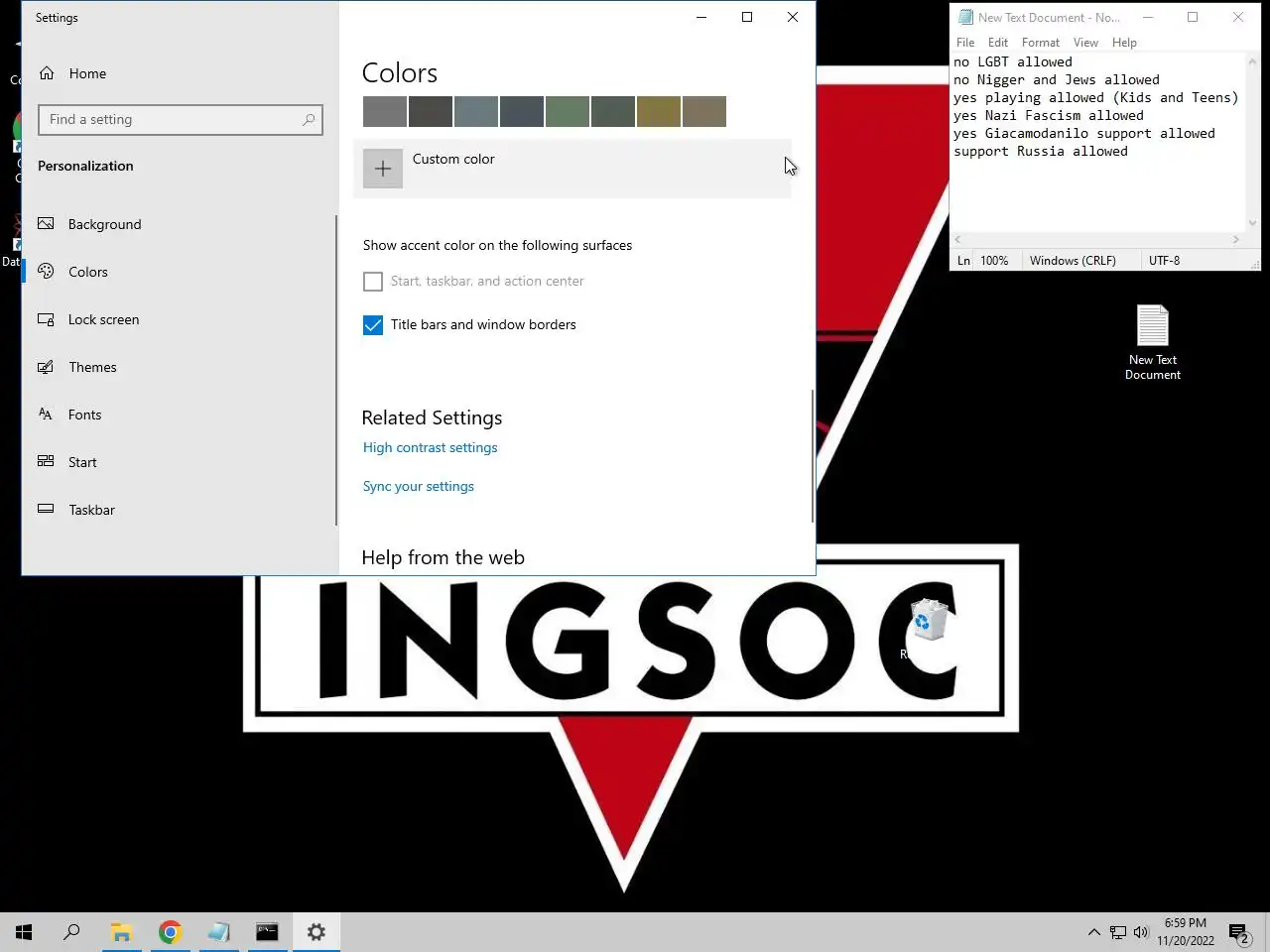Pick the lightest plain gray swatch
Image resolution: width=1270 pixels, height=952 pixels.
pyautogui.click(x=385, y=111)
